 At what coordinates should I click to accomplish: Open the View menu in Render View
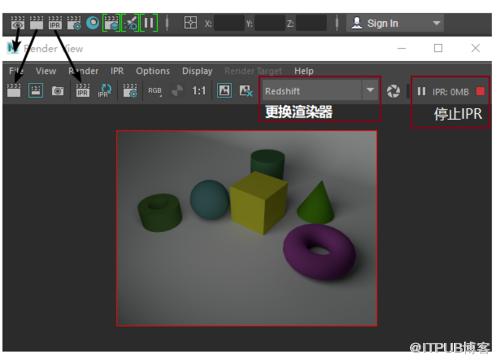[x=46, y=71]
